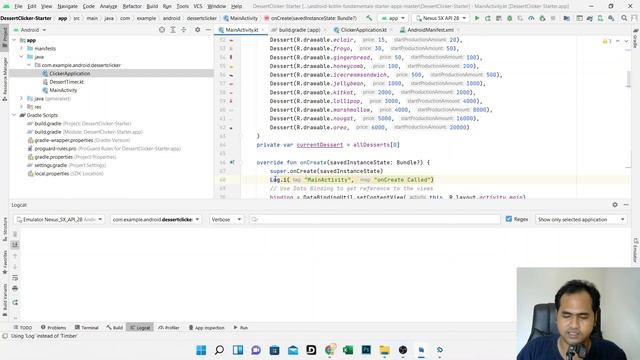Click the Print icon in Logcat toolbar
This screenshot has width=640, height=360.
(15, 289)
